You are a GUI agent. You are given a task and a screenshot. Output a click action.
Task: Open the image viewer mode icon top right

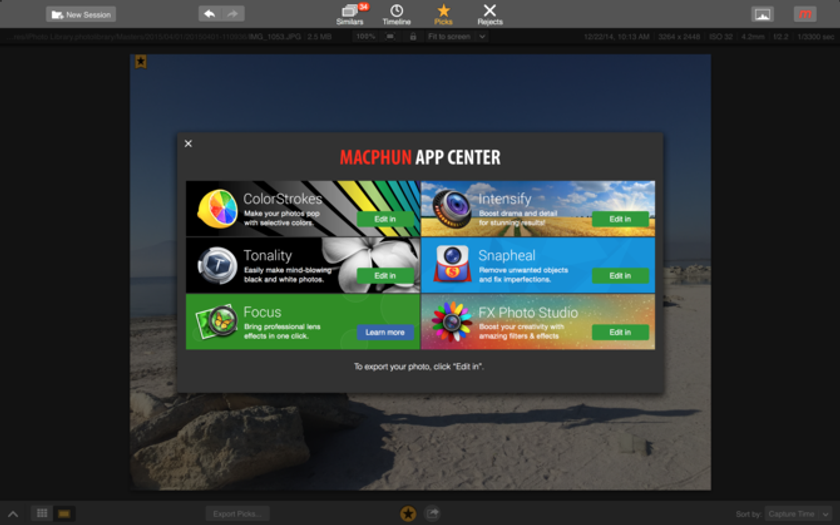(762, 14)
